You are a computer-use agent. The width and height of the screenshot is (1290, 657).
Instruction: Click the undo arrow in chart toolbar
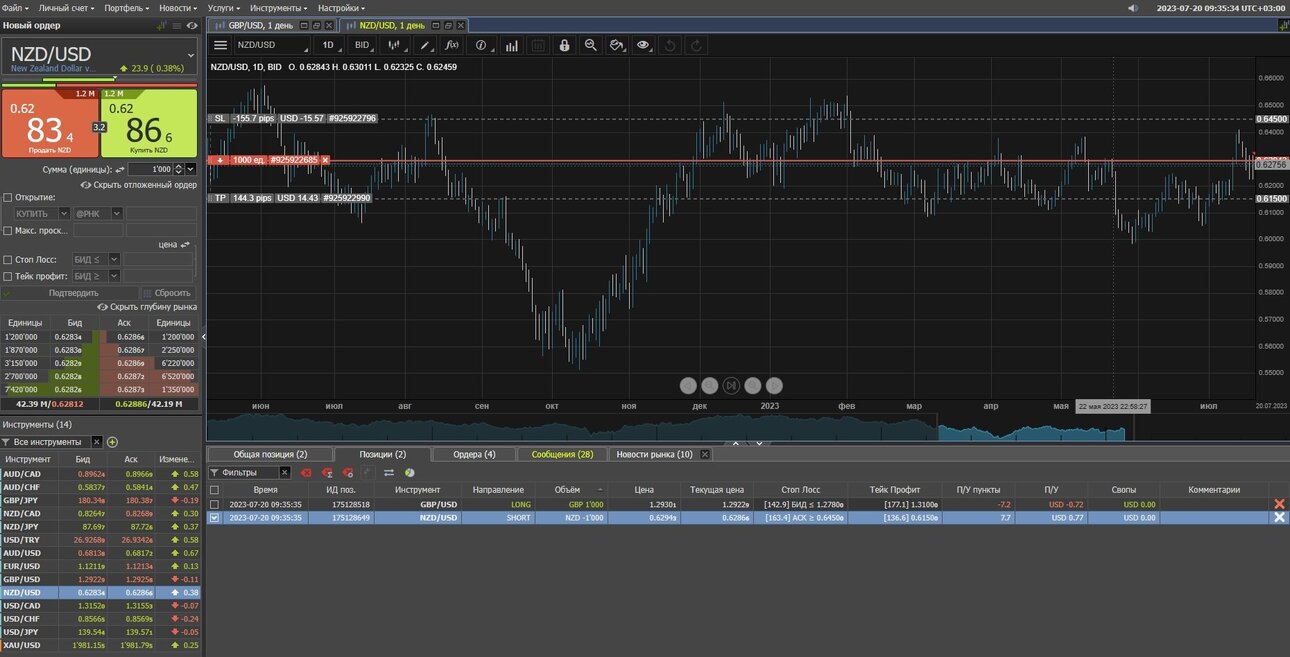670,45
